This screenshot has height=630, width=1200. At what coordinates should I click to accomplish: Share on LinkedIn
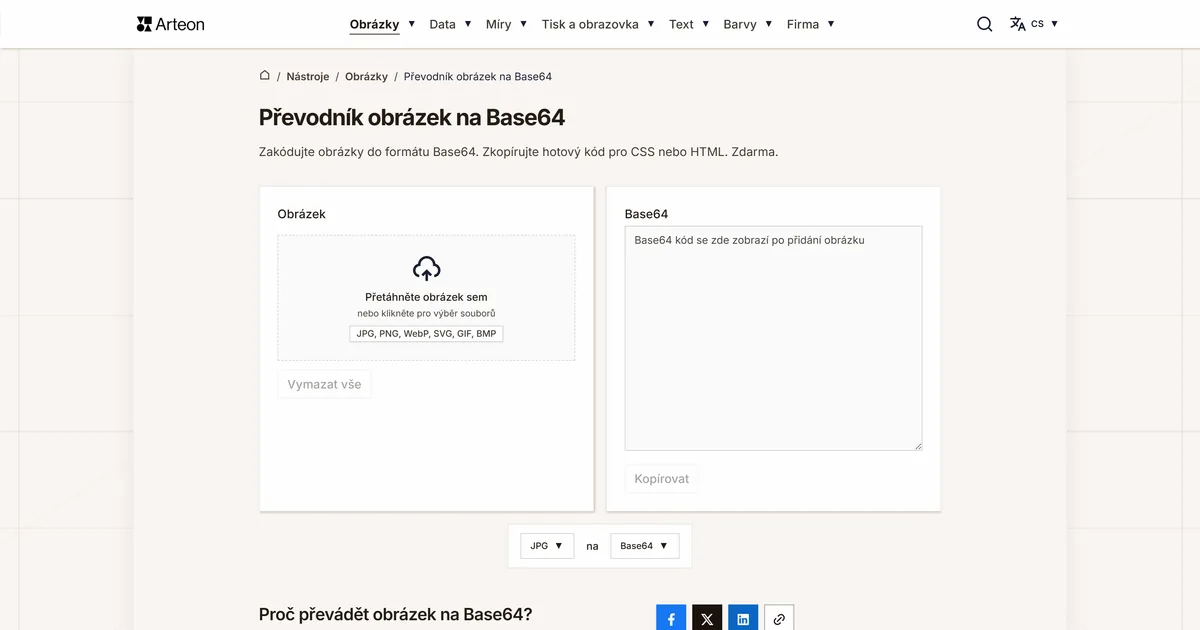click(x=743, y=619)
